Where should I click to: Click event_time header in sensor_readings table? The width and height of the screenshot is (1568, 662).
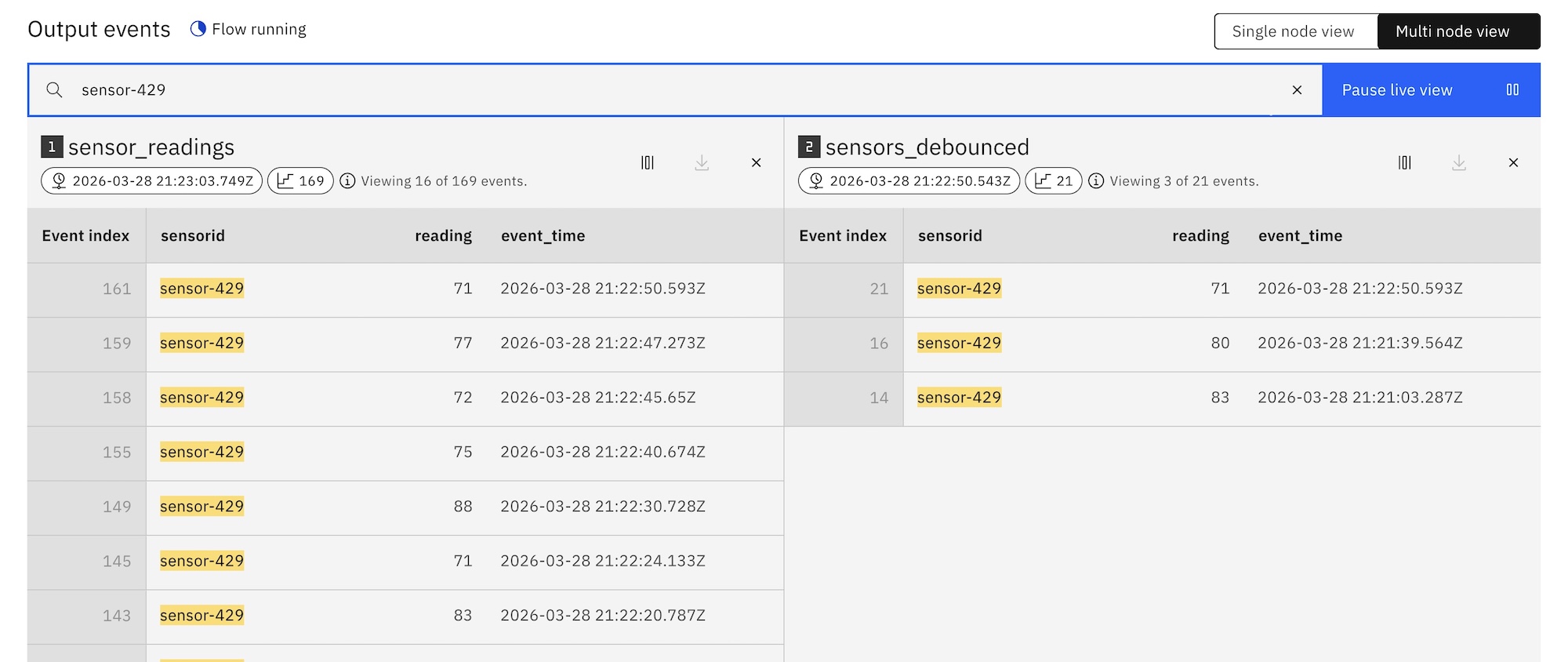click(x=543, y=236)
